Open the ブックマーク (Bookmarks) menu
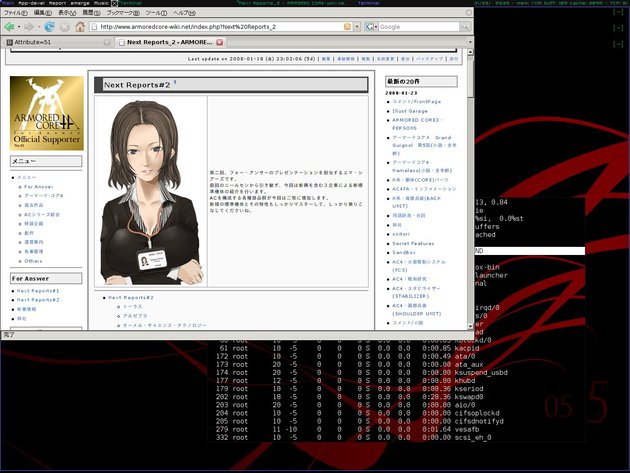Image resolution: width=630 pixels, height=473 pixels. pyautogui.click(x=123, y=13)
